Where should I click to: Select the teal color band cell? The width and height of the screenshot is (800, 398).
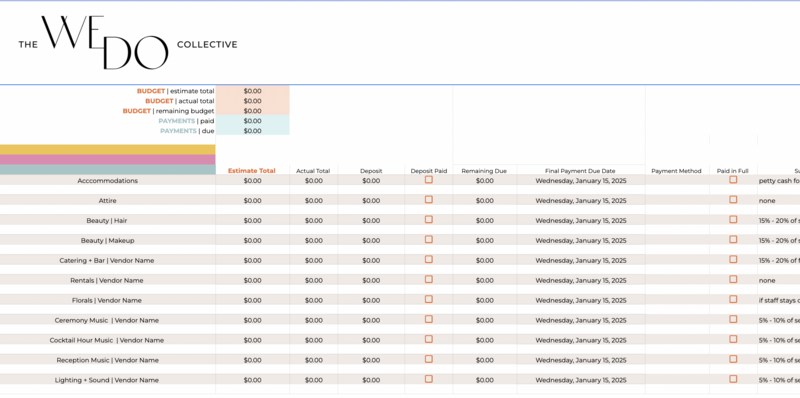(x=108, y=170)
